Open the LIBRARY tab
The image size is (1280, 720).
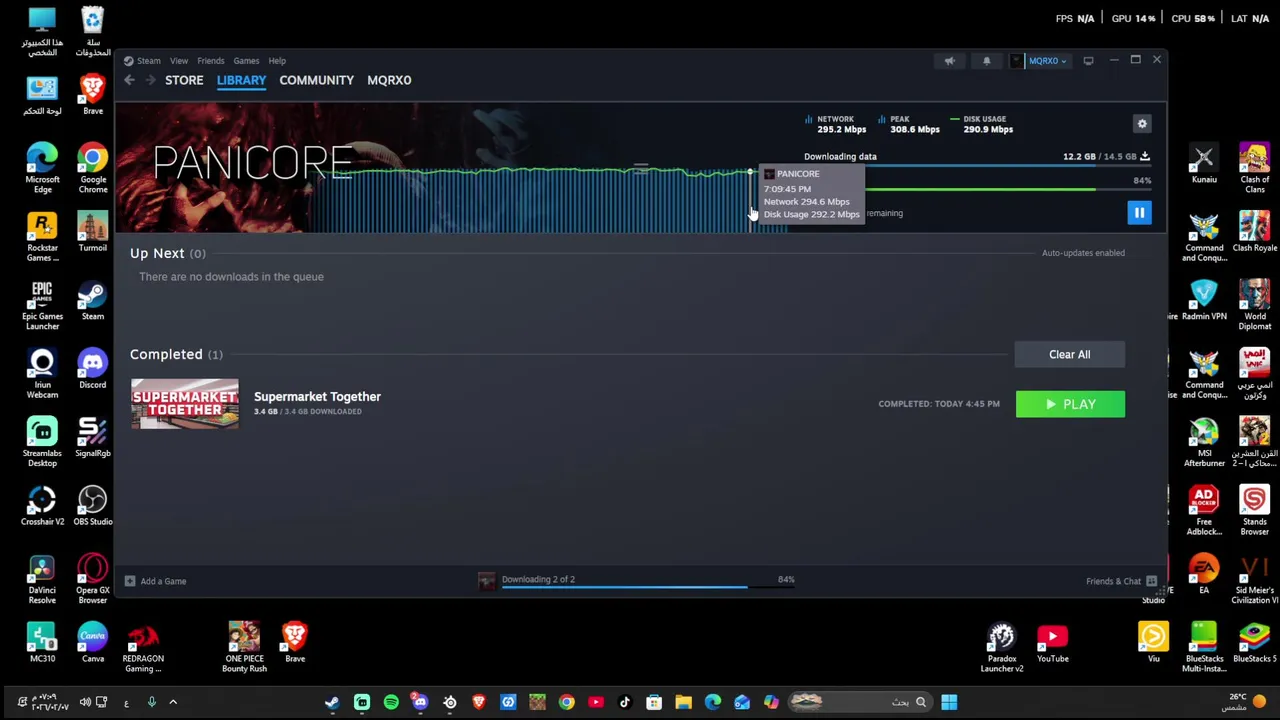click(241, 80)
